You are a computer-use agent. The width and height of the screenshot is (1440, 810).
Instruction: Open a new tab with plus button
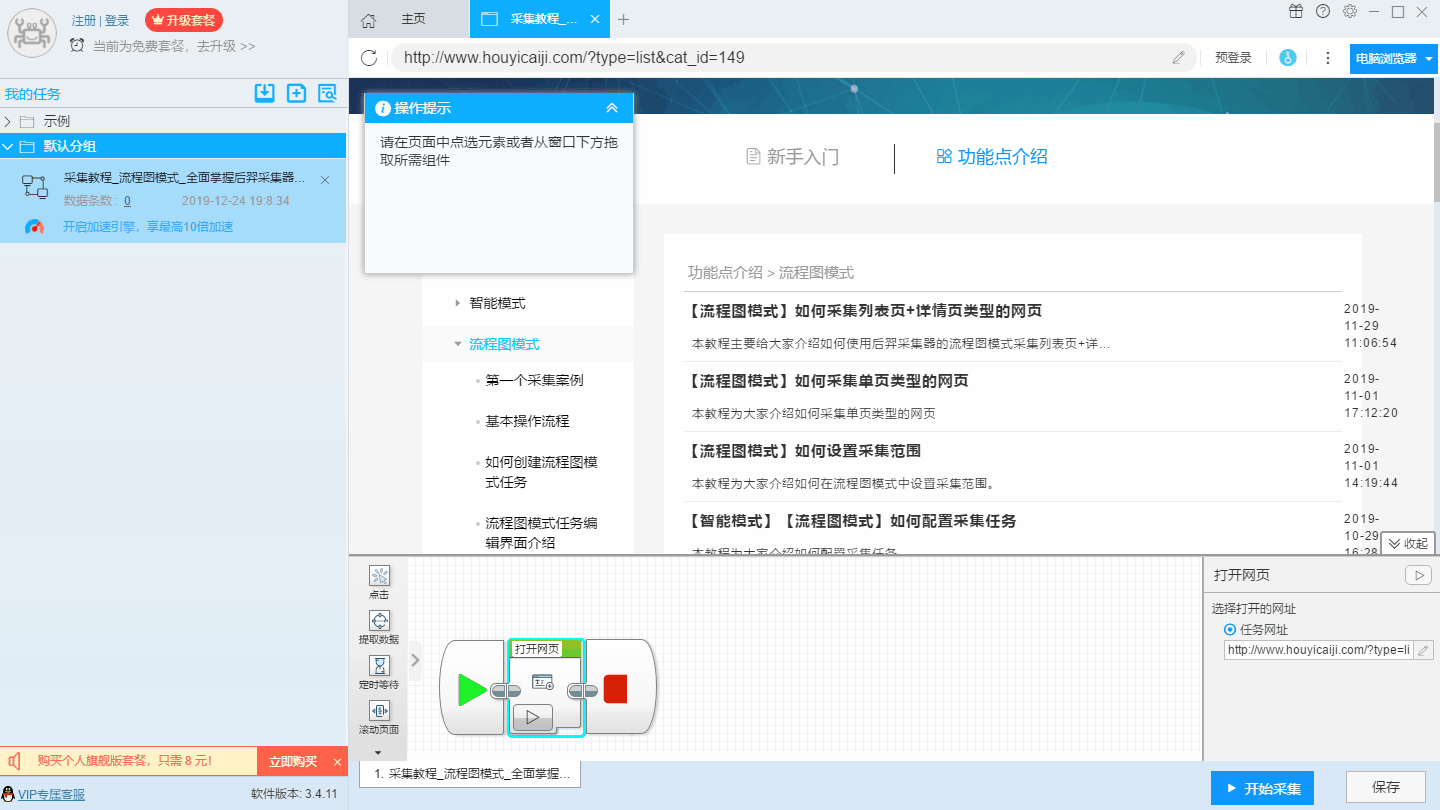click(x=623, y=19)
